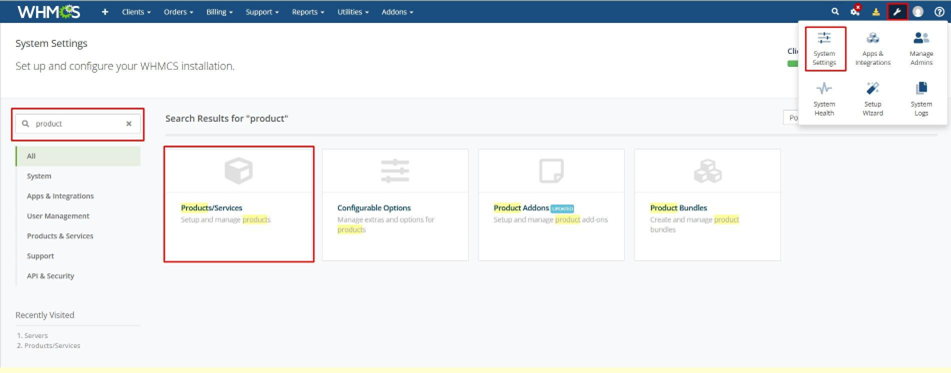This screenshot has width=951, height=373.
Task: Expand the Utilities menu
Action: 354,12
